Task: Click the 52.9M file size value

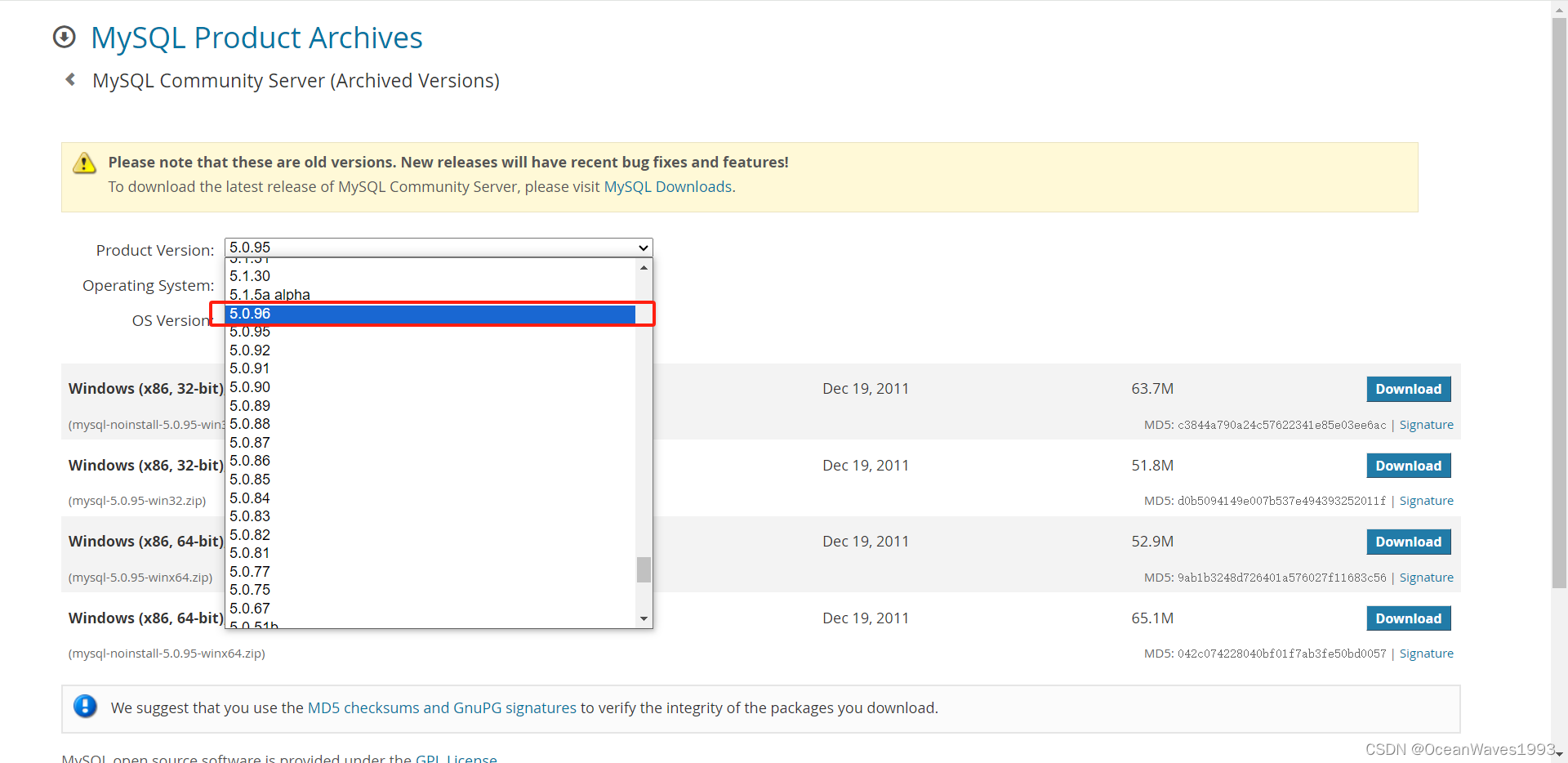Action: coord(1152,542)
